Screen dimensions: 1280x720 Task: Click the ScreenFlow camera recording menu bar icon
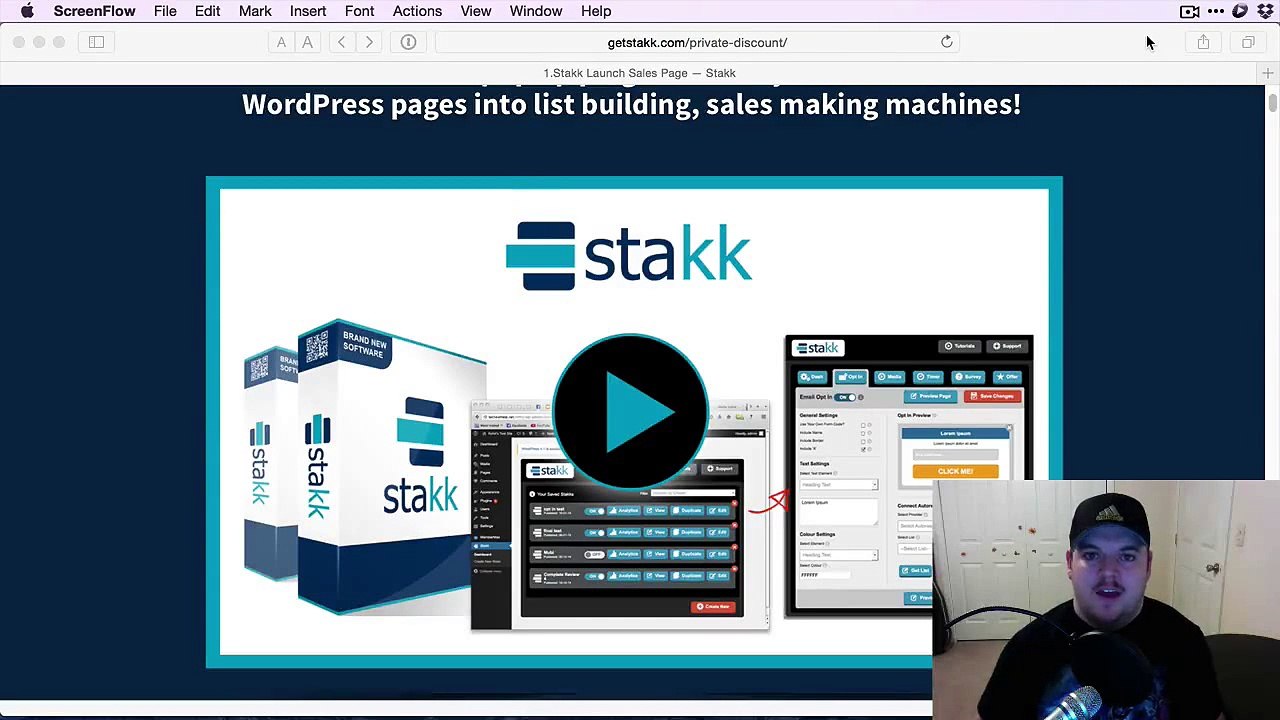click(1189, 11)
